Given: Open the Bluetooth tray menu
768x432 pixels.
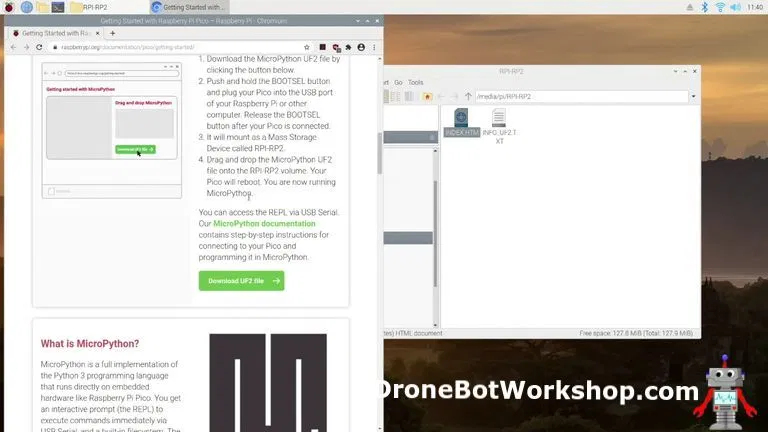Looking at the screenshot, I should [x=704, y=7].
